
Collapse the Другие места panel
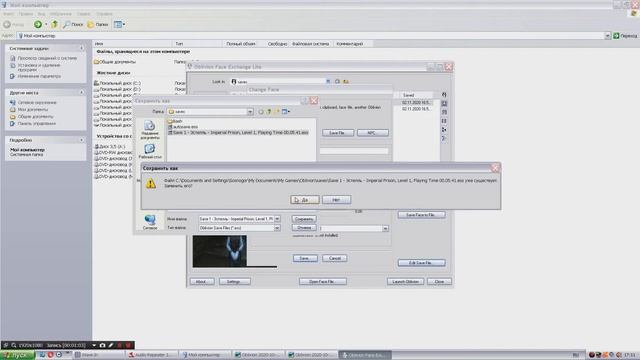(81, 93)
